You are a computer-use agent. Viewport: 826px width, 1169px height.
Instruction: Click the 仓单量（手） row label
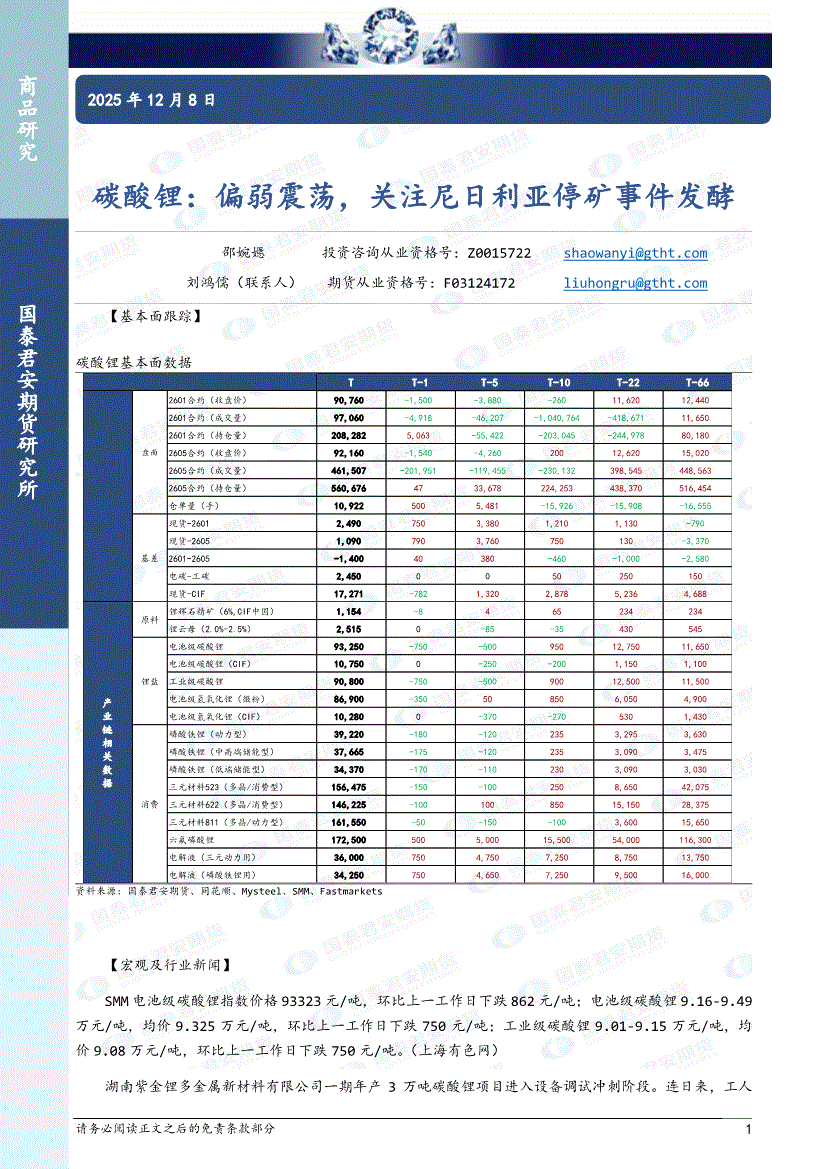click(x=194, y=506)
